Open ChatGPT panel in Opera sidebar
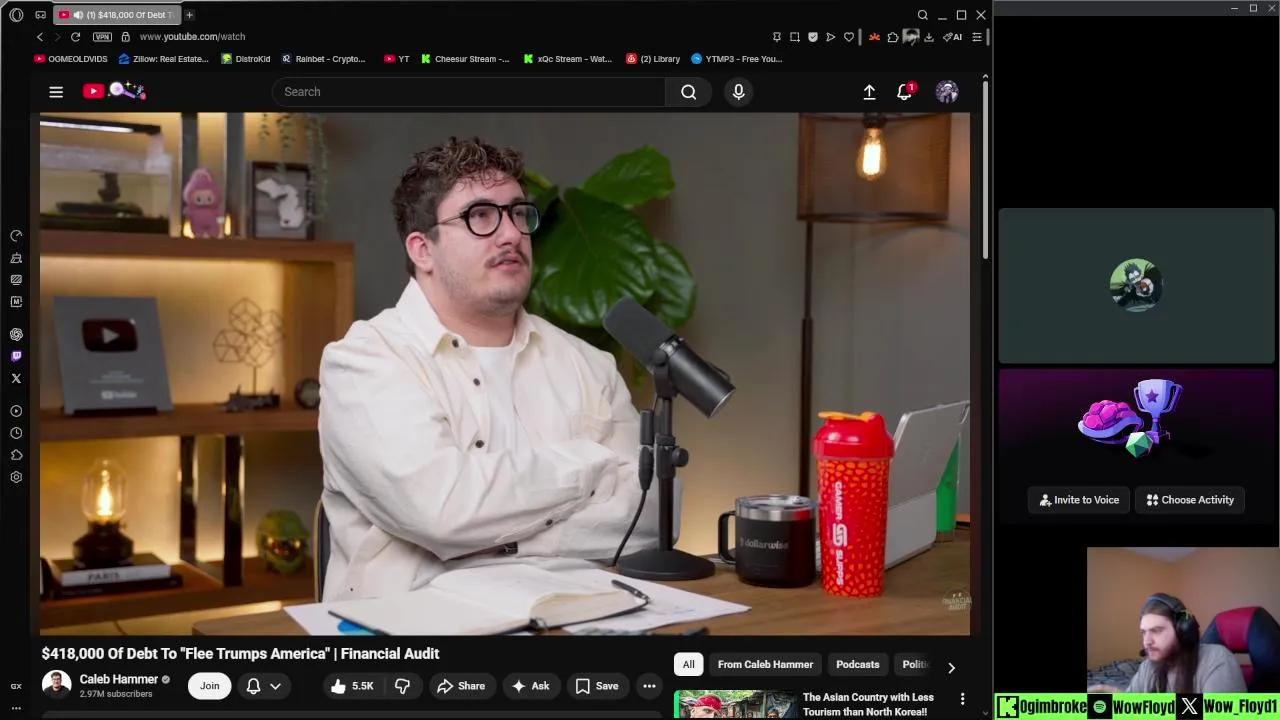 point(16,334)
